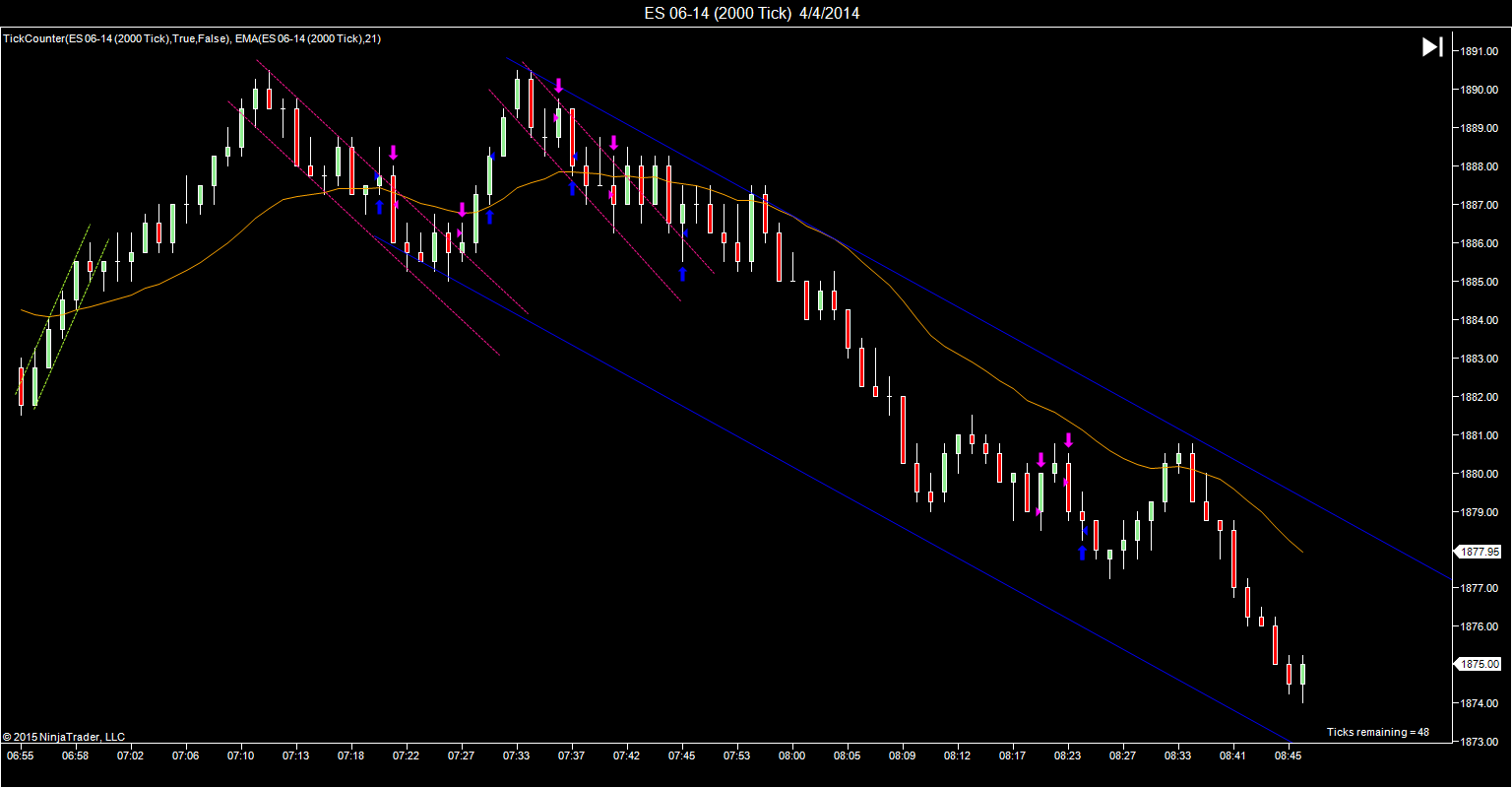This screenshot has height=788, width=1512.
Task: Click the 1887.00 price axis label
Action: click(x=1479, y=205)
